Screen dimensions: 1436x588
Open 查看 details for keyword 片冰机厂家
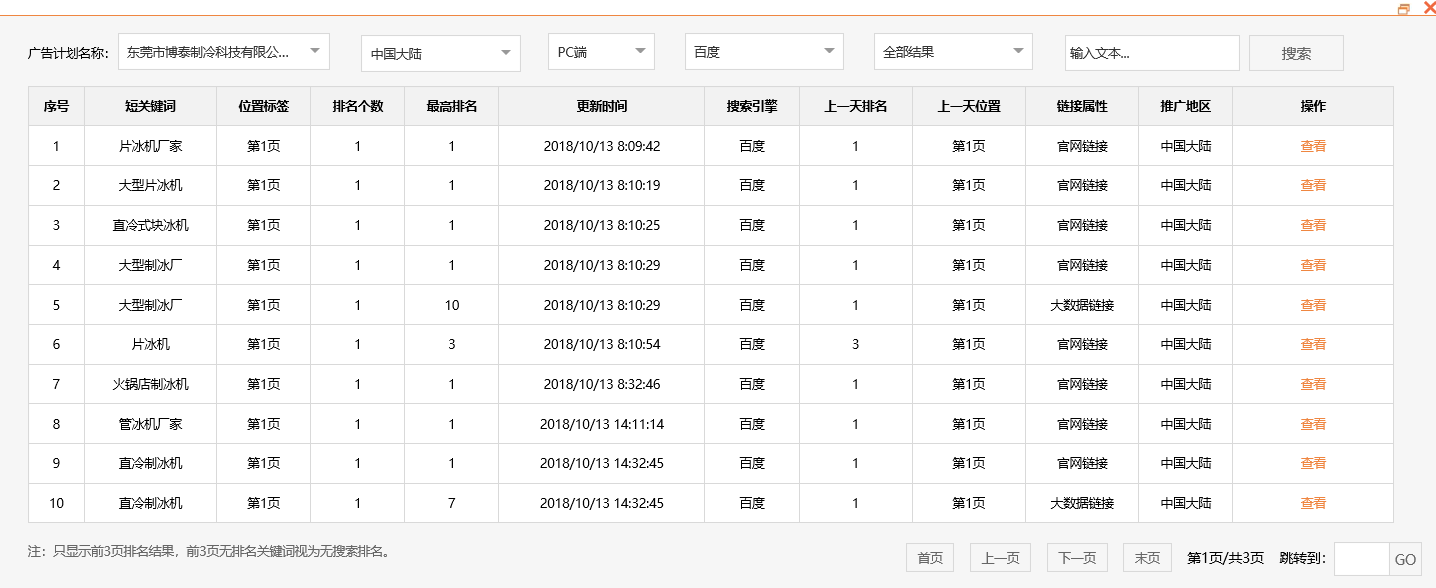pyautogui.click(x=1312, y=145)
